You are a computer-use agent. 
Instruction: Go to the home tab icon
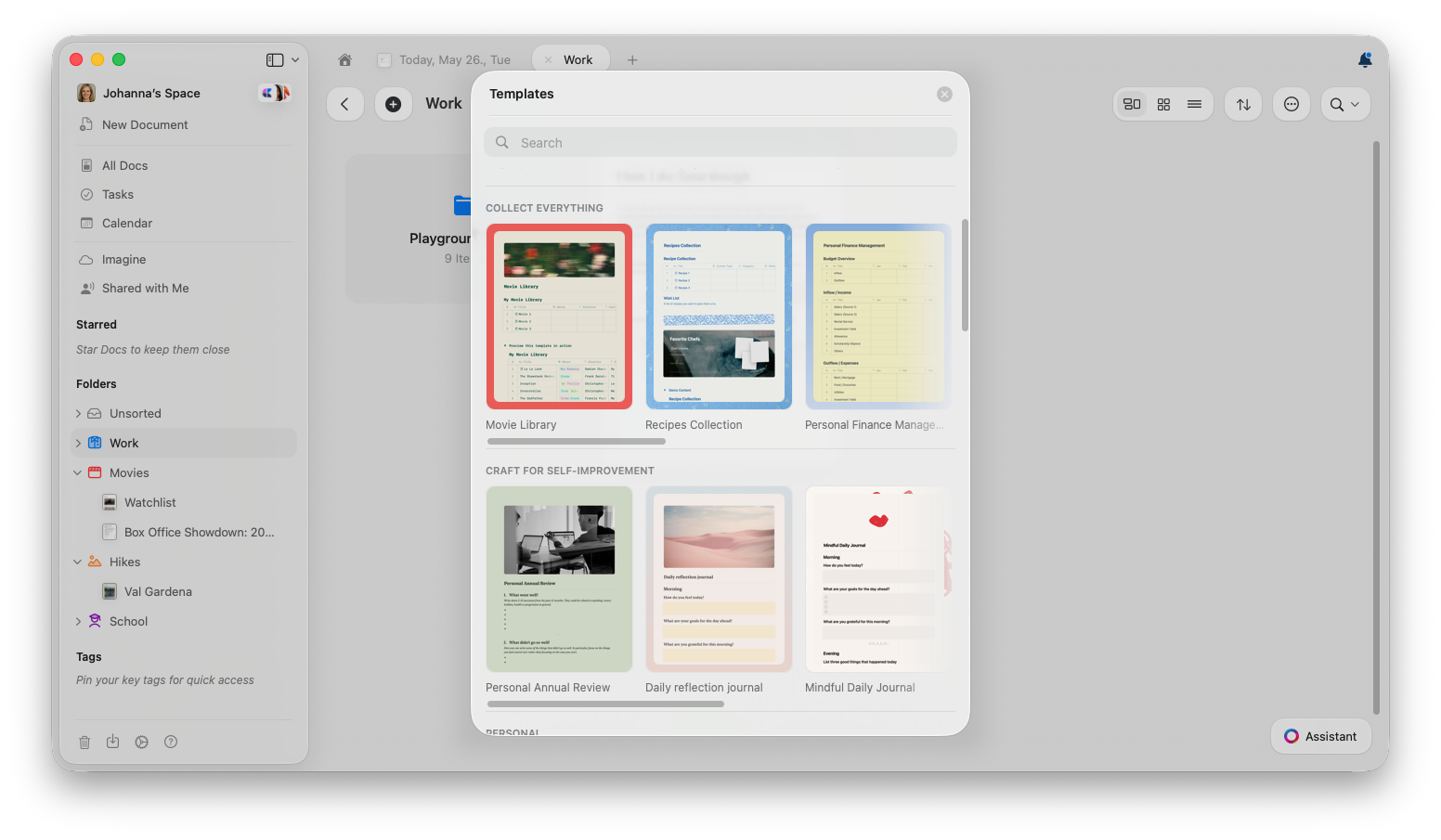coord(344,59)
